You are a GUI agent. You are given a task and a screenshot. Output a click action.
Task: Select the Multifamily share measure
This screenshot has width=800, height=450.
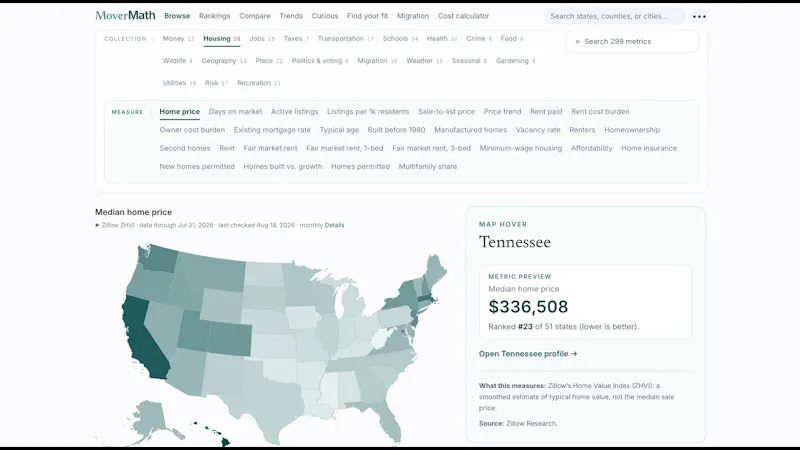428,167
